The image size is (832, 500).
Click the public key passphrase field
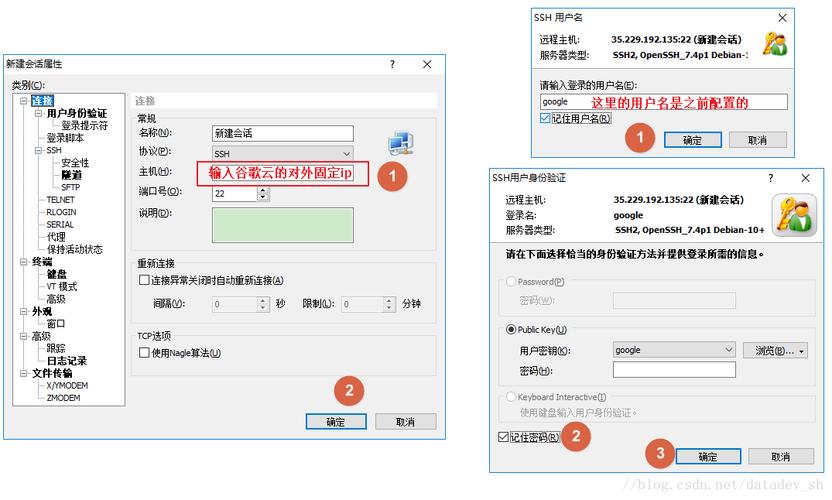tap(674, 370)
